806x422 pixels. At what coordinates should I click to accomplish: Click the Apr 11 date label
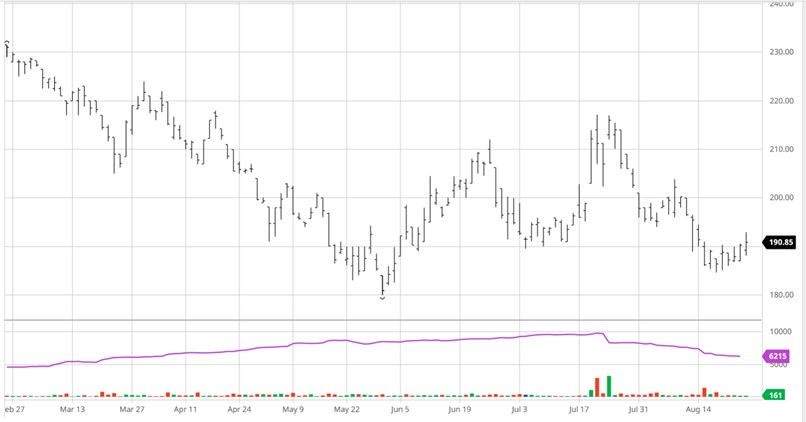click(x=186, y=410)
